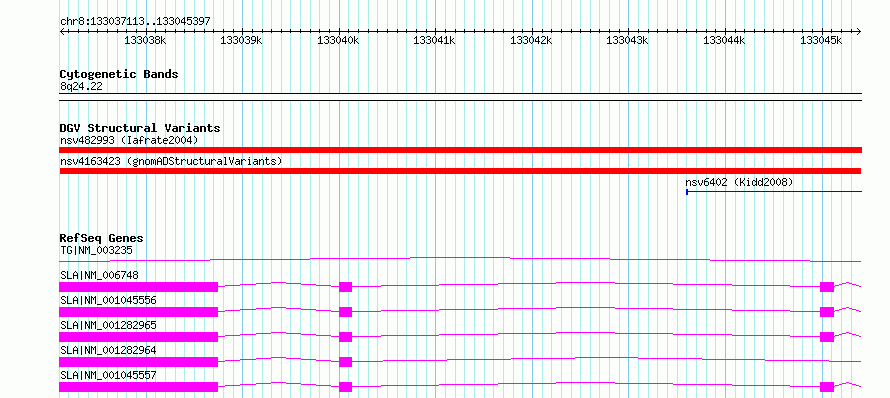Image resolution: width=890 pixels, height=398 pixels.
Task: Open the SLA|NM_001045556 transcript label
Action: point(107,300)
